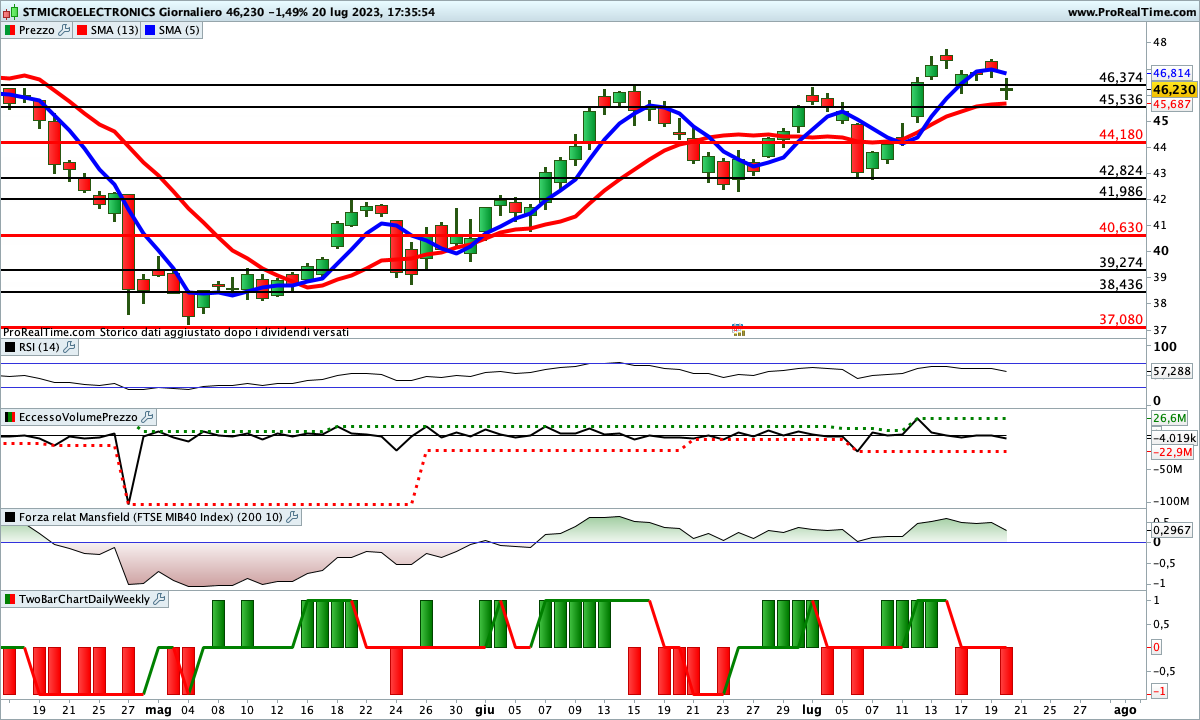Click the 45,536 level label
This screenshot has height=720, width=1200.
coord(1120,99)
